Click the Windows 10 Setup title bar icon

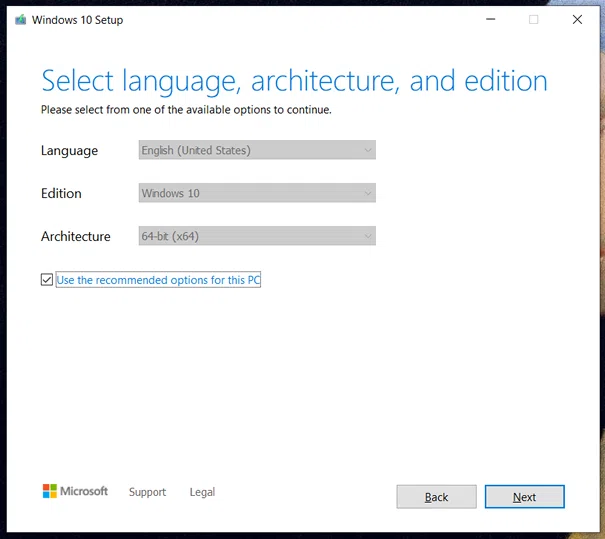(x=20, y=19)
